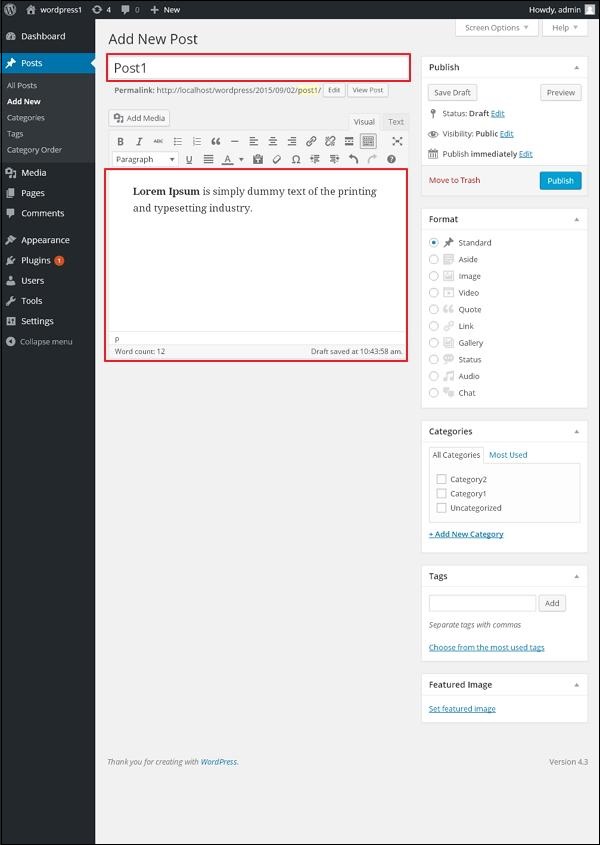Image resolution: width=600 pixels, height=845 pixels.
Task: Toggle bold formatting in the editor
Action: (x=121, y=141)
